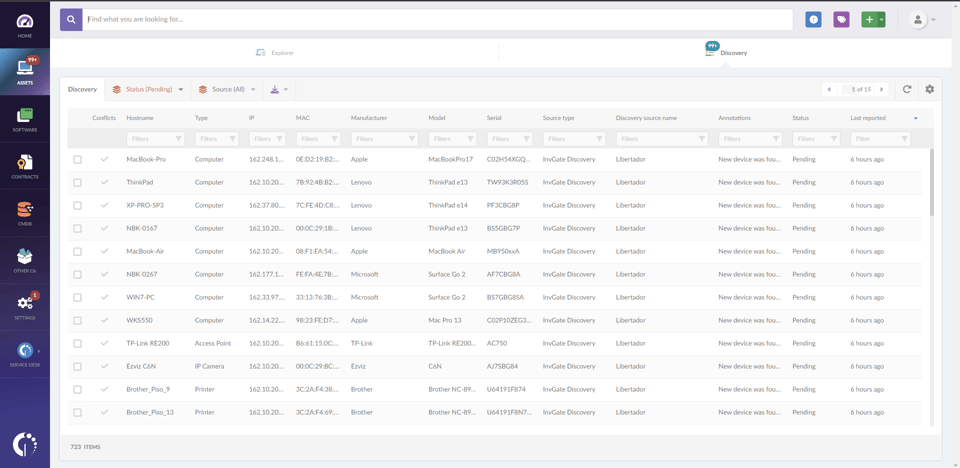960x468 pixels.
Task: Go to Software in the sidebar
Action: click(25, 119)
